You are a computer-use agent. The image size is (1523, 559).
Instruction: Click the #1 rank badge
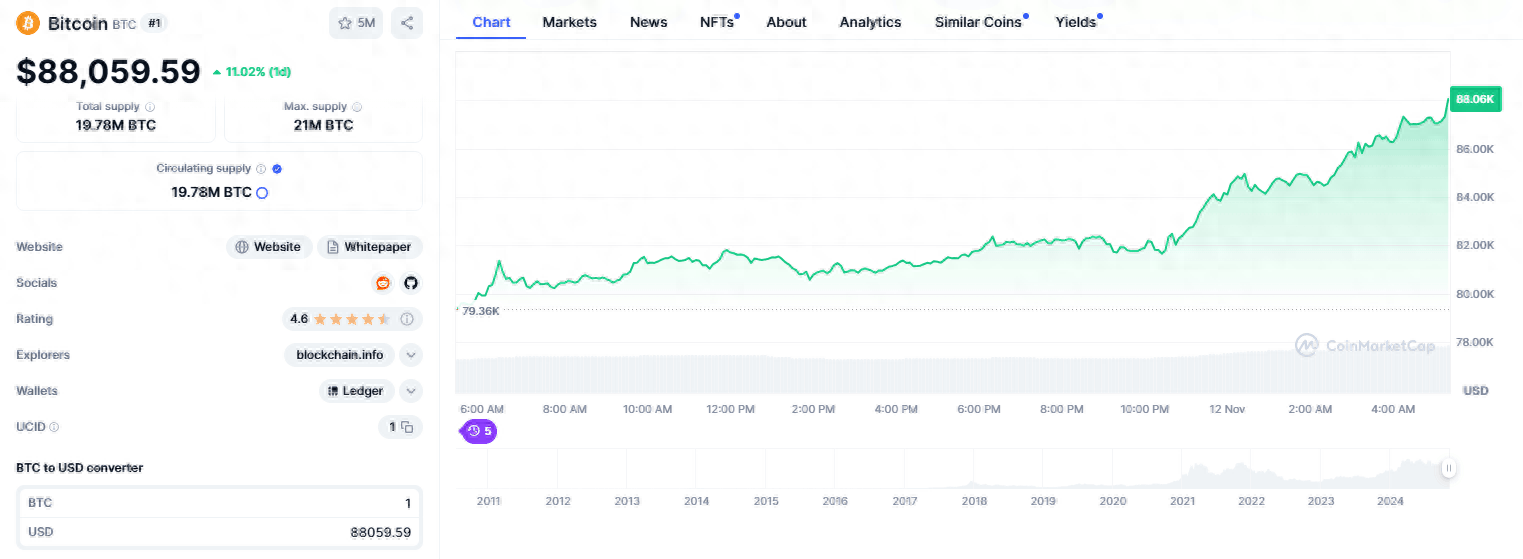coord(153,23)
